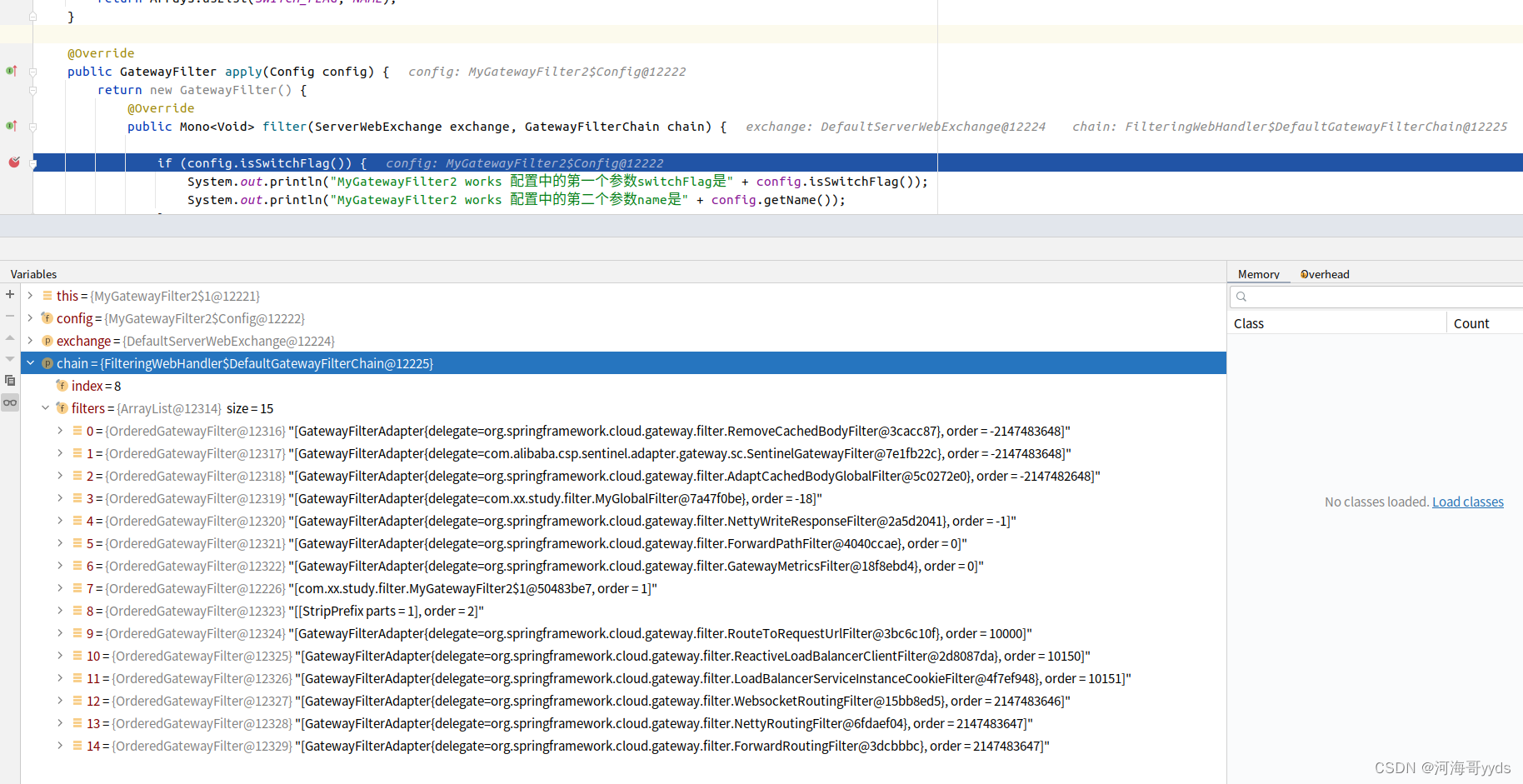
Task: Click the copy stack icon in Variables sidebar
Action: (9, 380)
